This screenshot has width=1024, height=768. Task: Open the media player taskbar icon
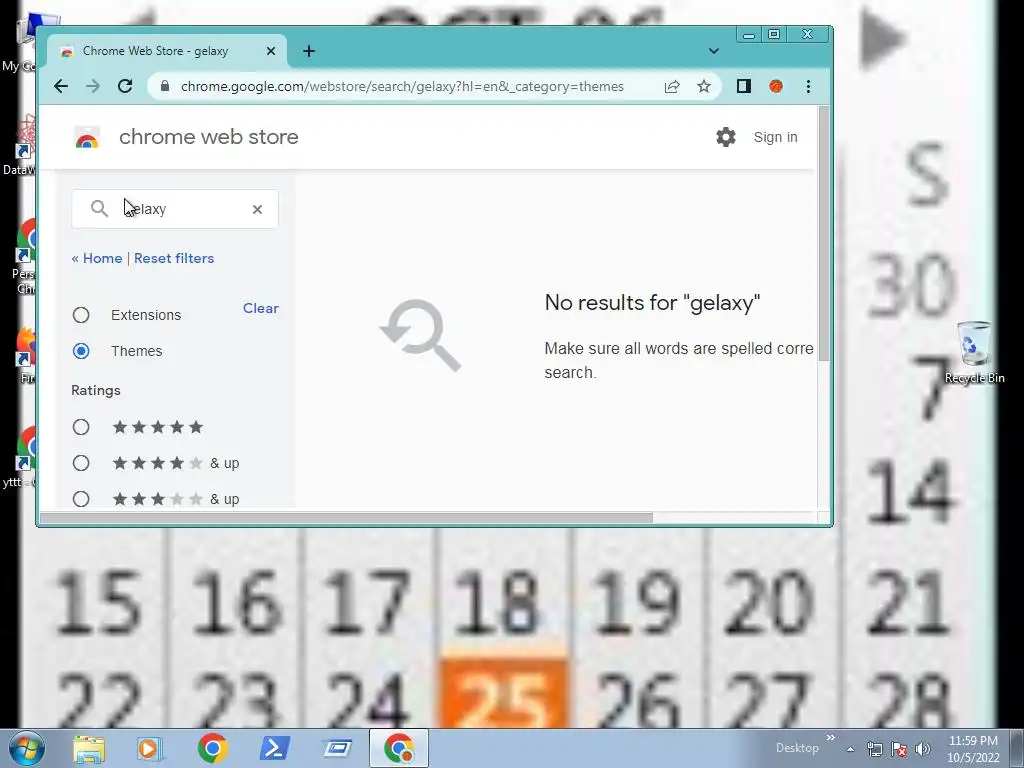(148, 748)
